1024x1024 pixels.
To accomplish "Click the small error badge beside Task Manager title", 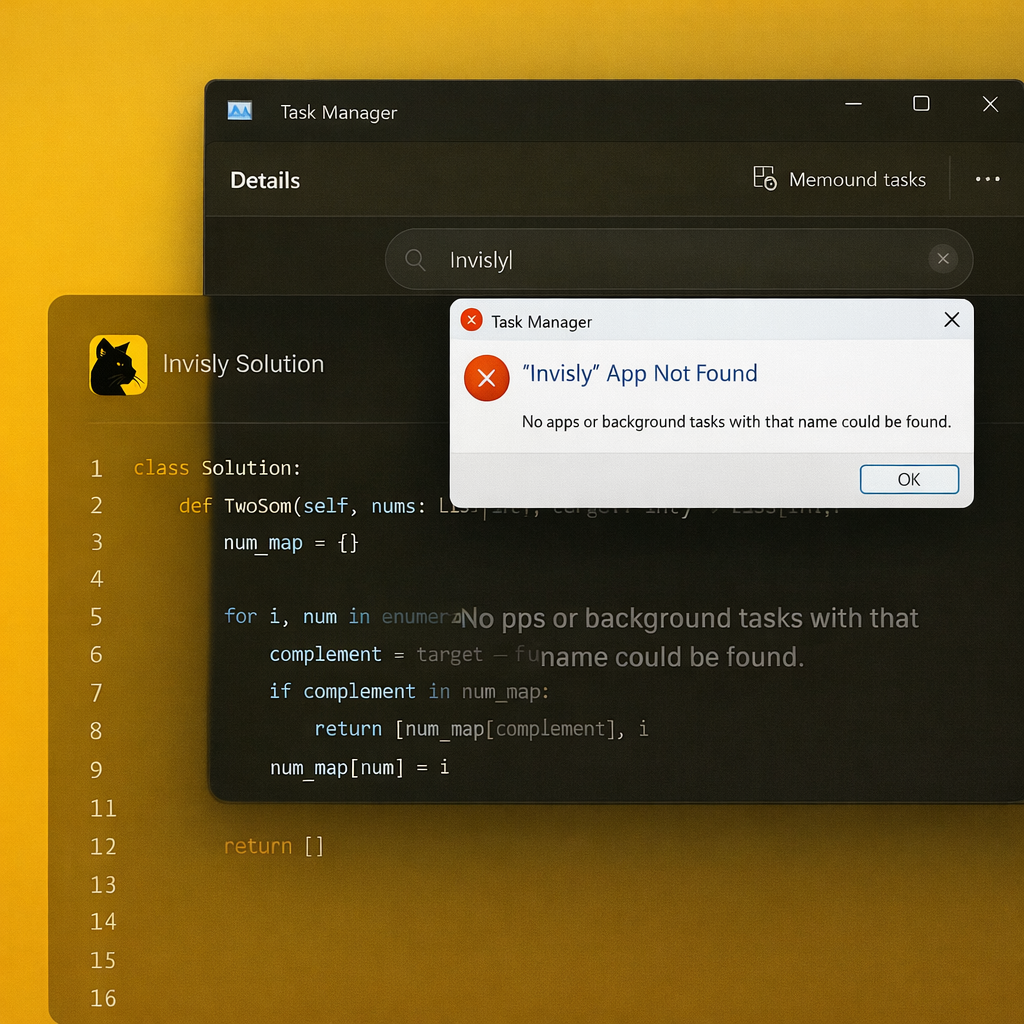I will tap(471, 320).
